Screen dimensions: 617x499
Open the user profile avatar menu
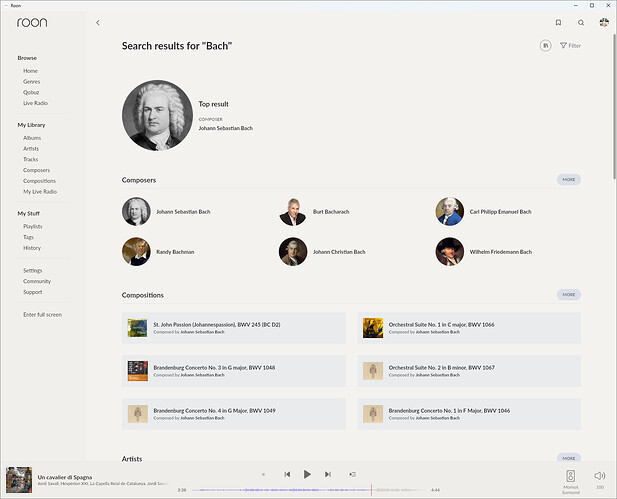(604, 22)
